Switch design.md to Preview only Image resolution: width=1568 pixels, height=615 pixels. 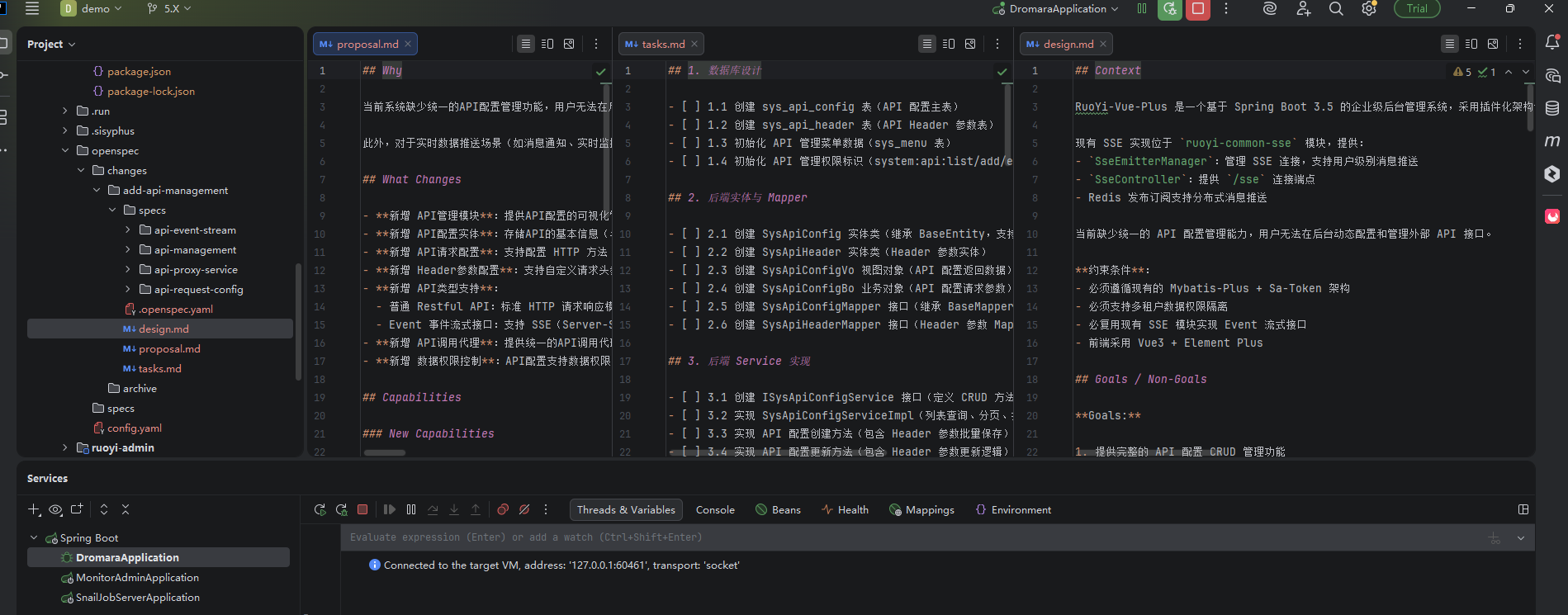click(1493, 44)
